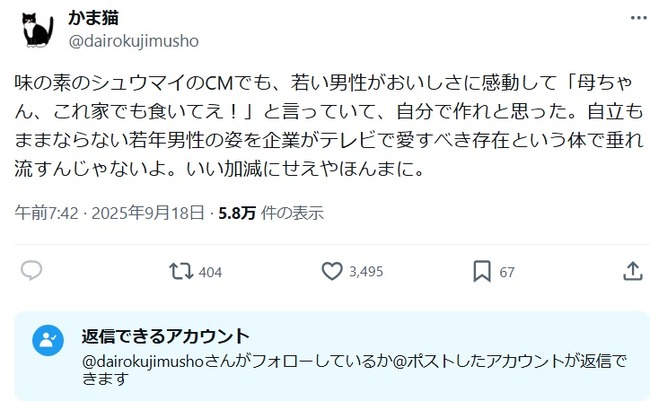Screen dimensions: 650x401
Task: Open the かま猫 display name profile
Action: [94, 18]
